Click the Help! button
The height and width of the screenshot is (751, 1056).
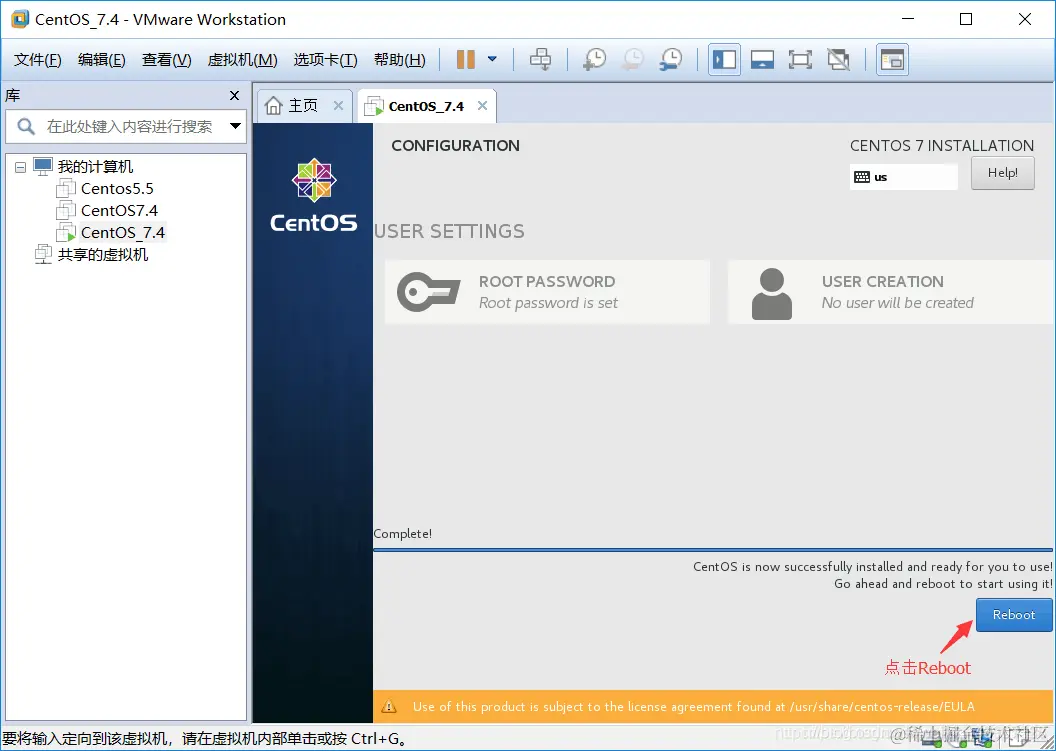1002,173
